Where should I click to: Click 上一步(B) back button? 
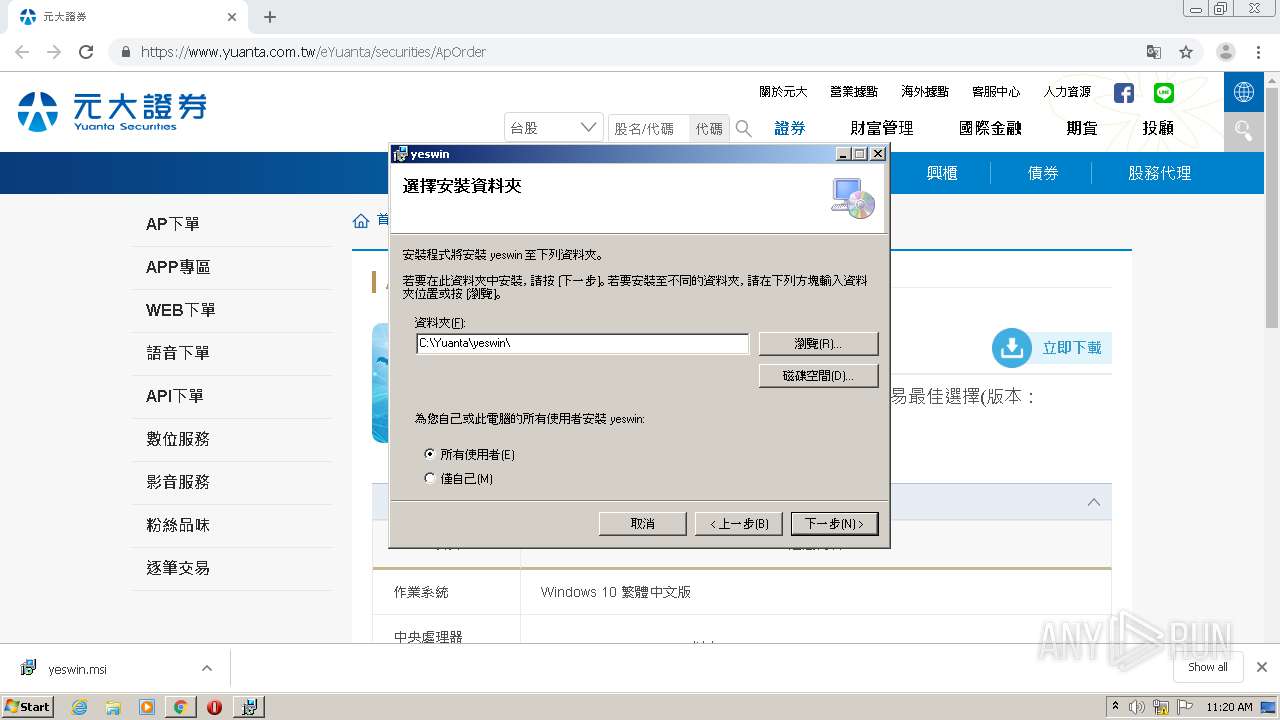coord(739,524)
